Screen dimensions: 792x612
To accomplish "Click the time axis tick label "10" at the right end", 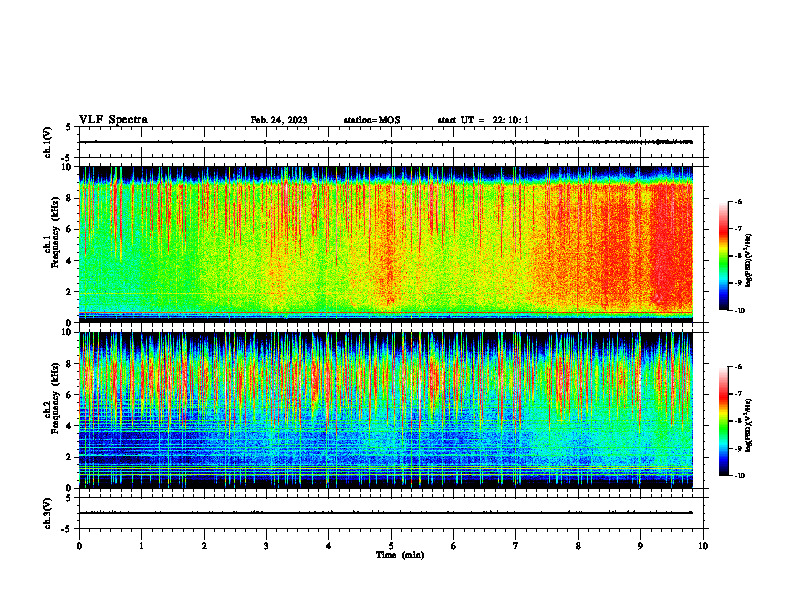I will point(703,546).
